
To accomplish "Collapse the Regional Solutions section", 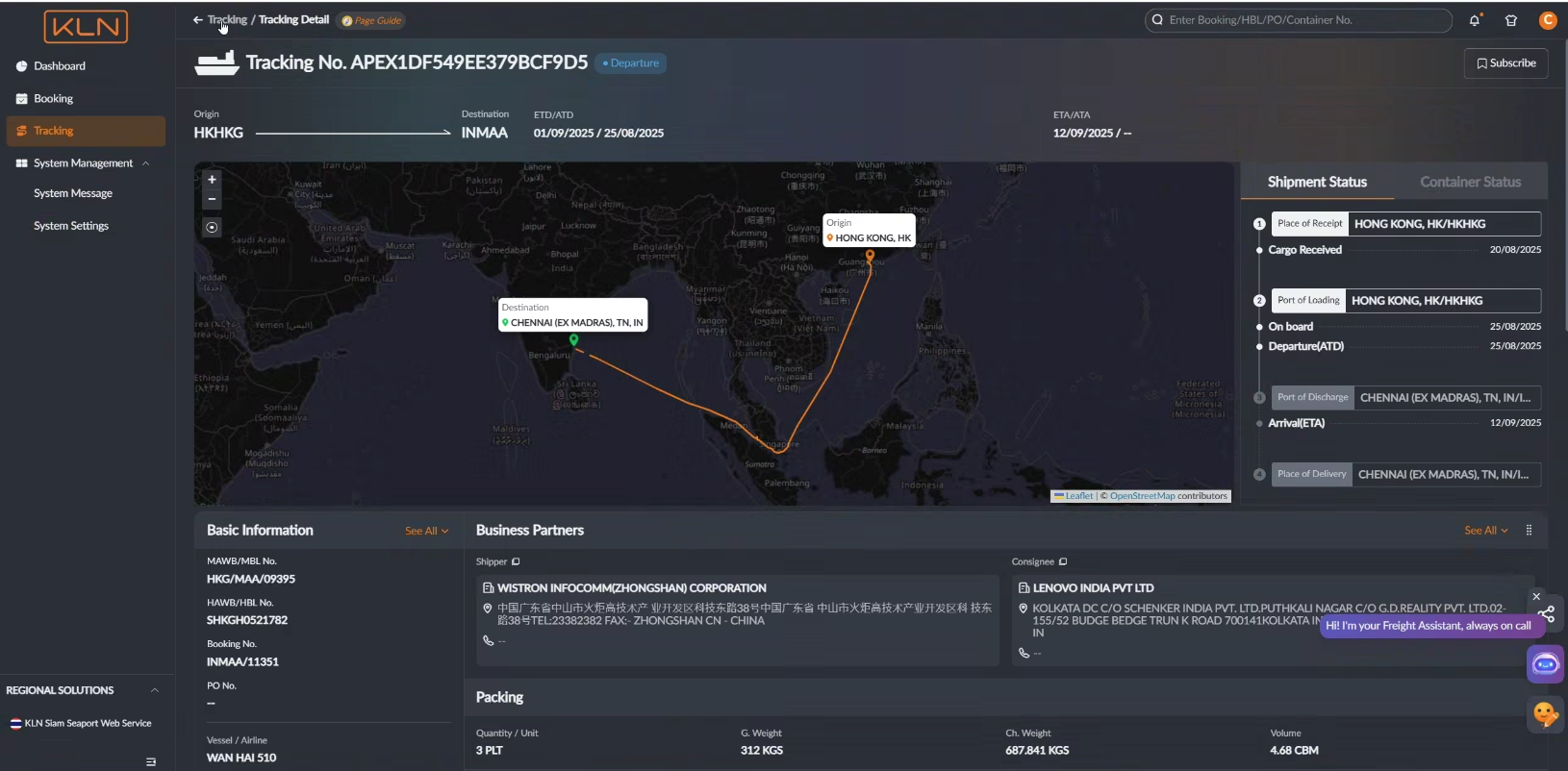I will point(154,690).
